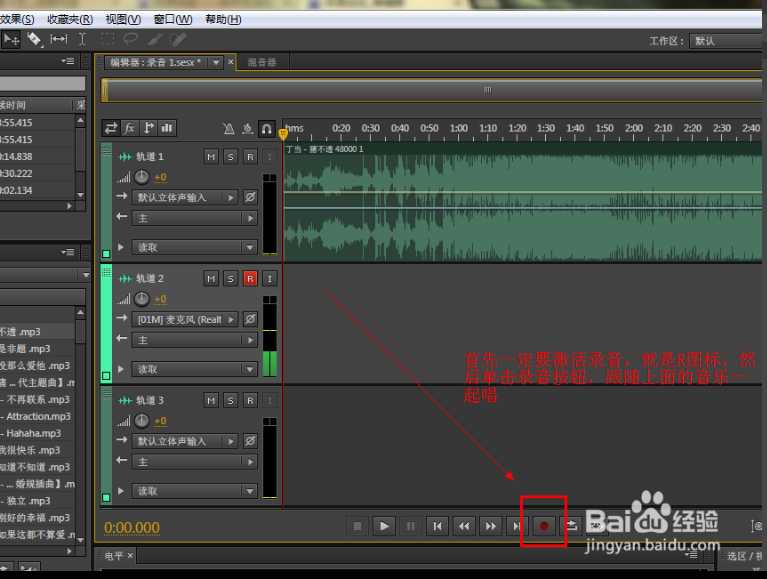
Task: Click the Play button in transport
Action: click(x=384, y=526)
